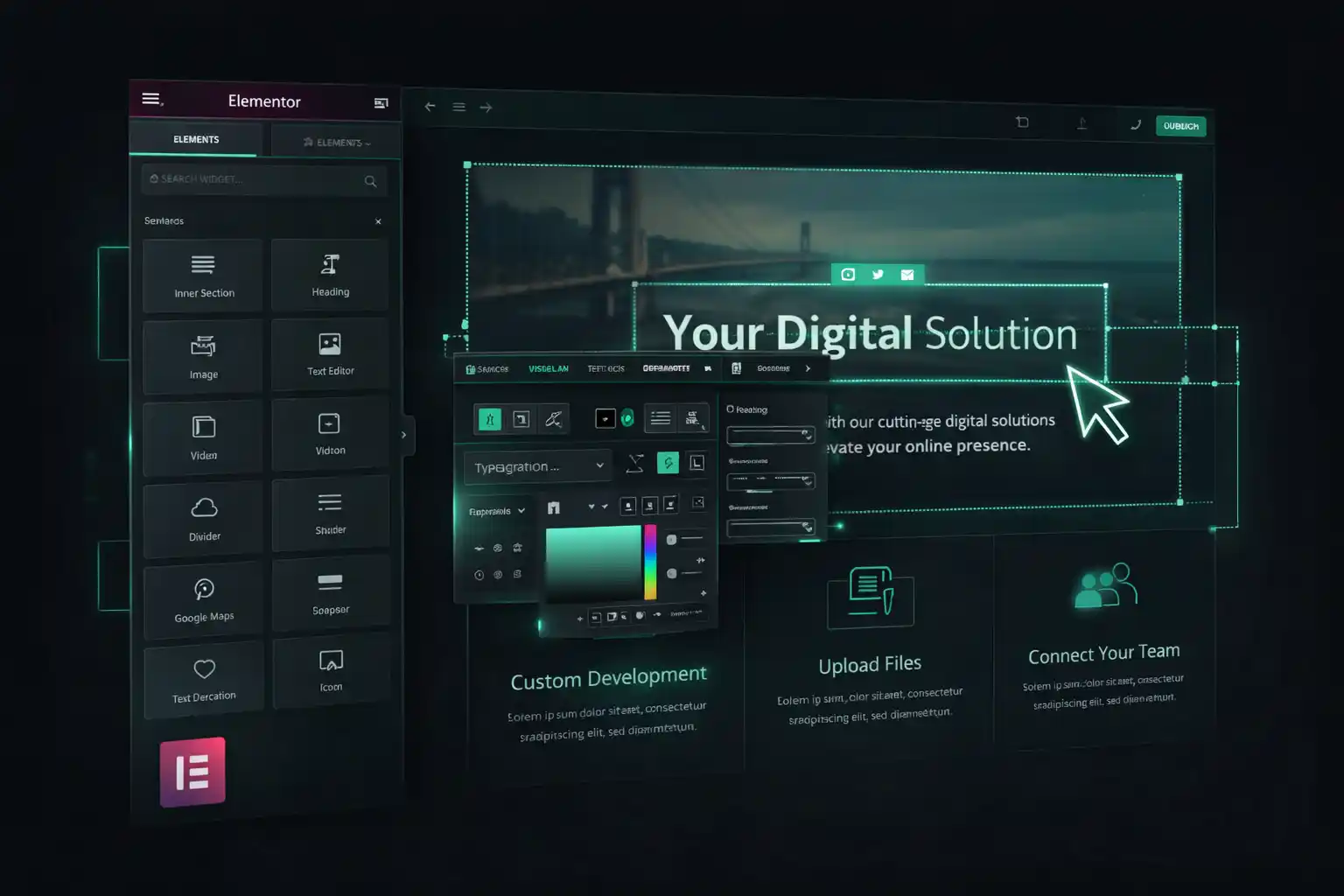Open the second Elements tab dropdown
Viewport: 1344px width, 896px height.
[336, 142]
